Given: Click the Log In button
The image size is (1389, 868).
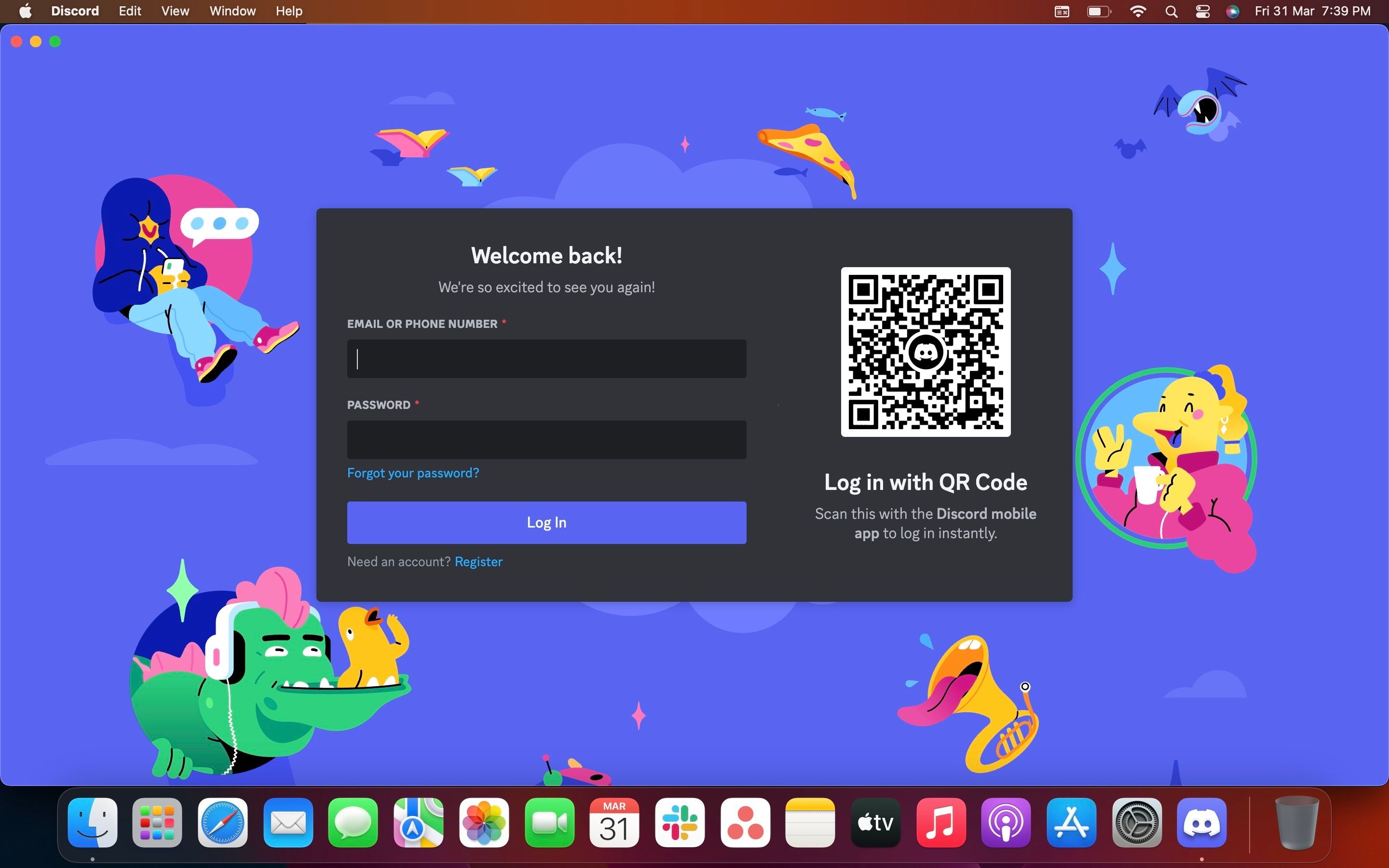Looking at the screenshot, I should [x=546, y=522].
